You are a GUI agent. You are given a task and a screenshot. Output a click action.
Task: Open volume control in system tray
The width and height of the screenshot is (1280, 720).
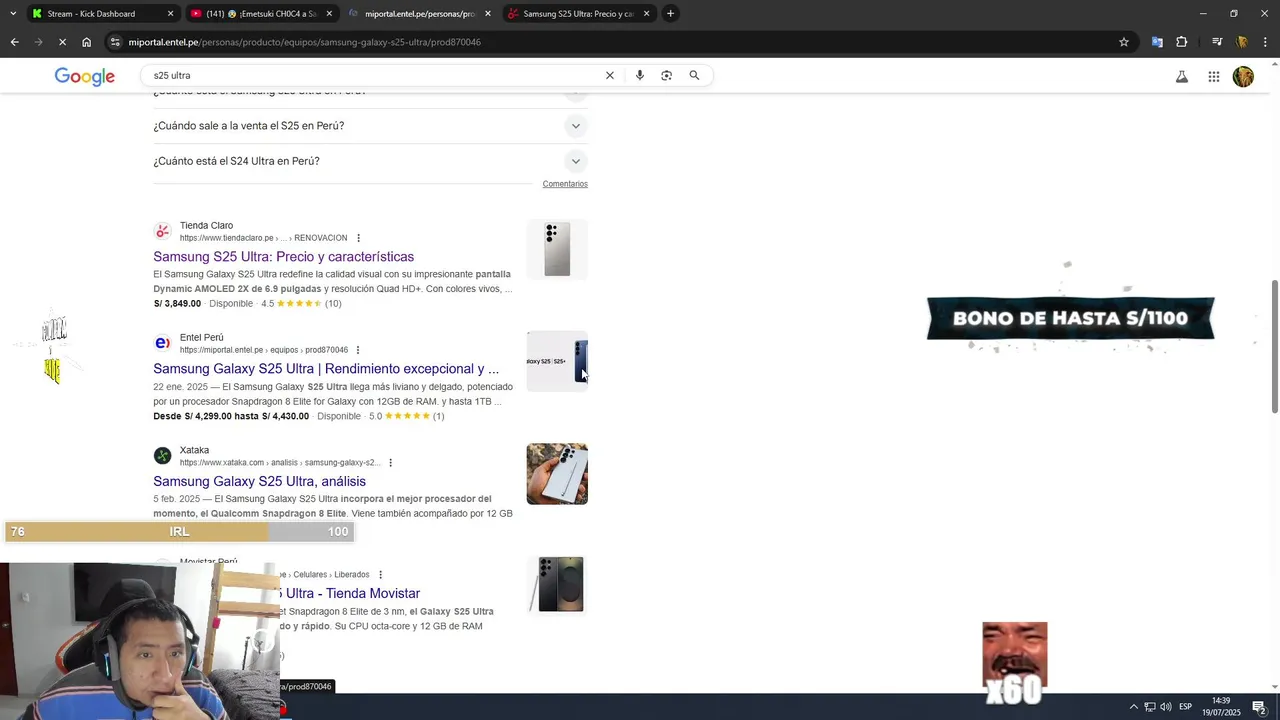pyautogui.click(x=1166, y=707)
